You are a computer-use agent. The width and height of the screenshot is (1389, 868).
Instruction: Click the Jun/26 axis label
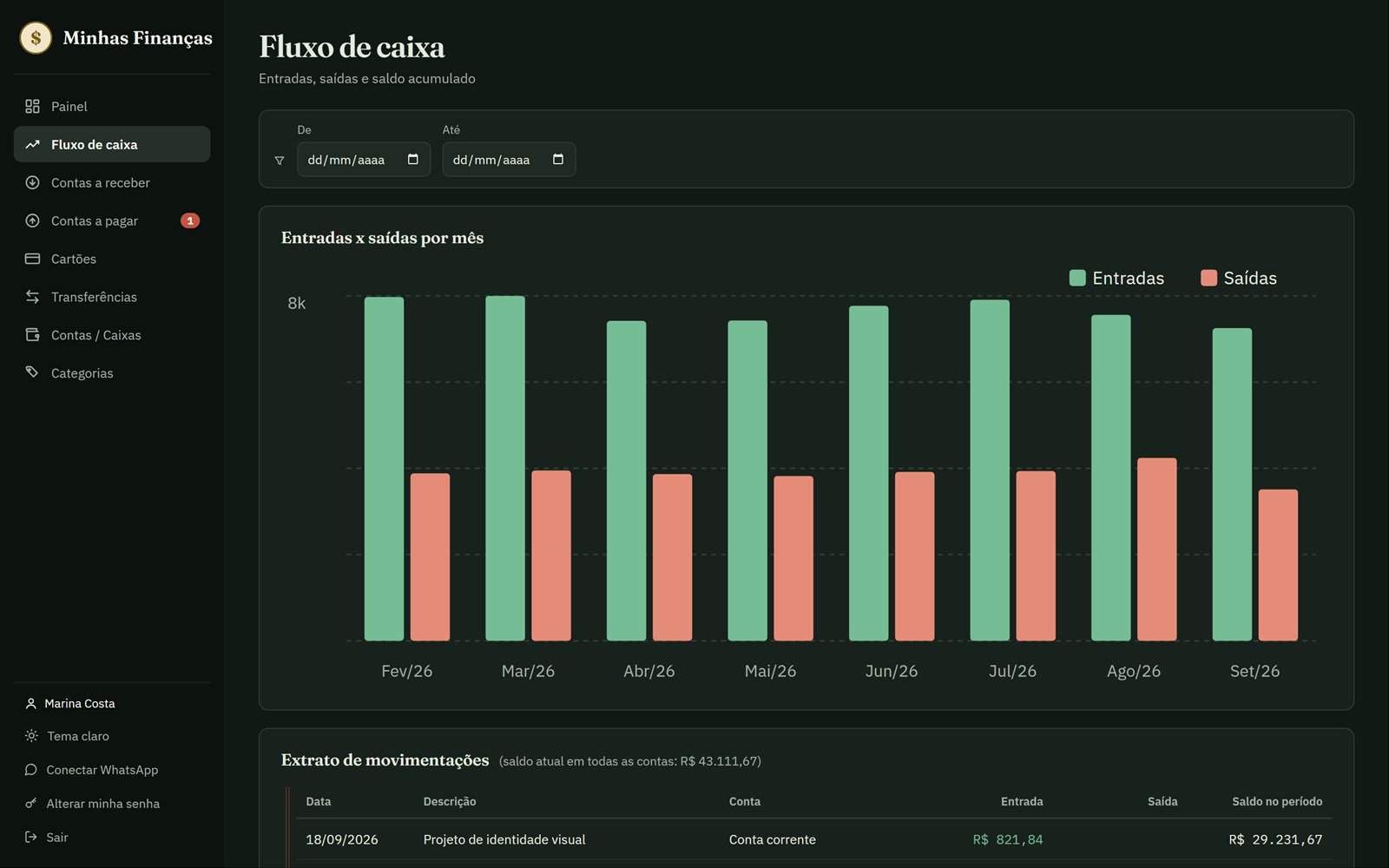(892, 671)
